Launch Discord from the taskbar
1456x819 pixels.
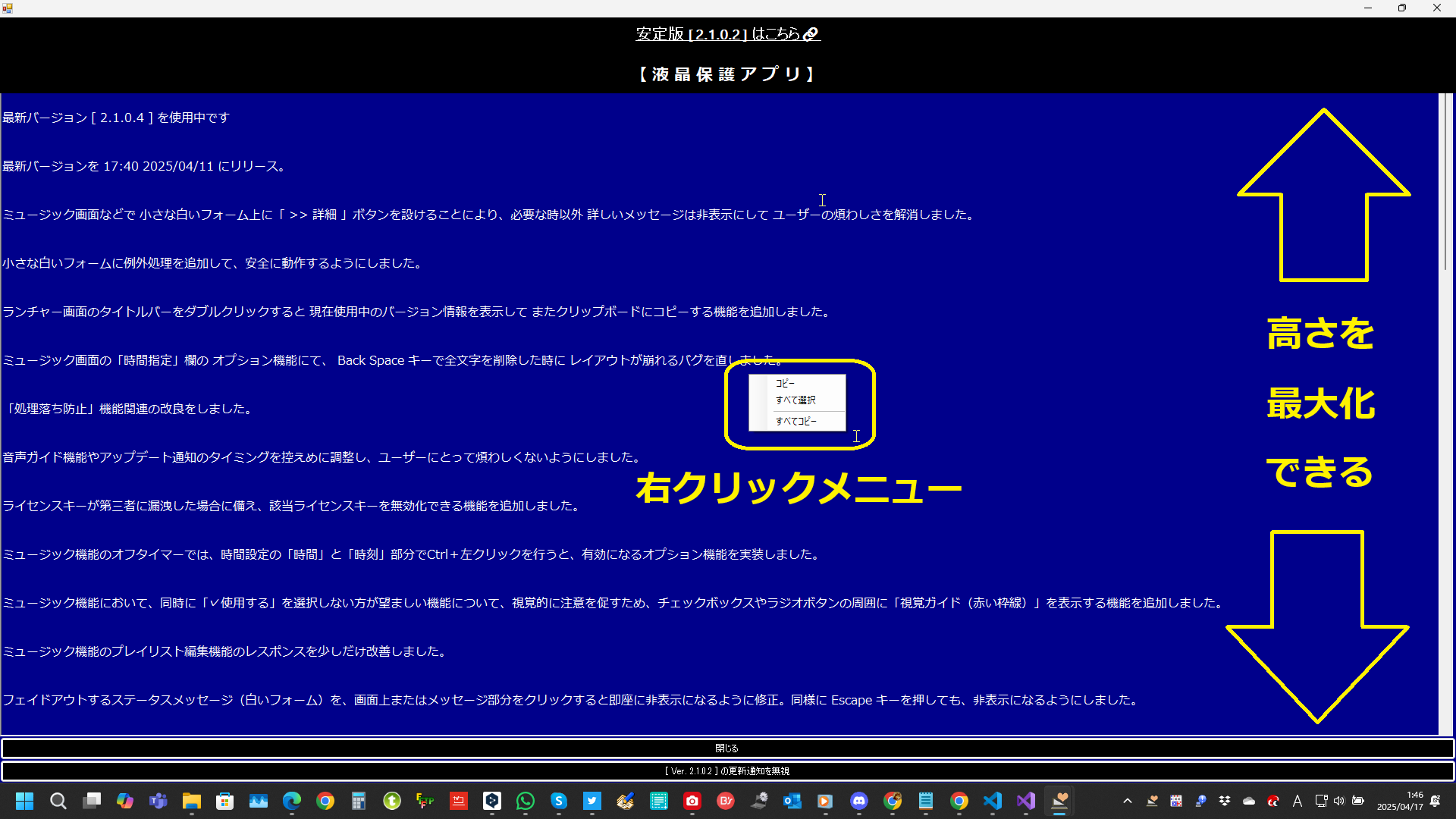coord(859,802)
